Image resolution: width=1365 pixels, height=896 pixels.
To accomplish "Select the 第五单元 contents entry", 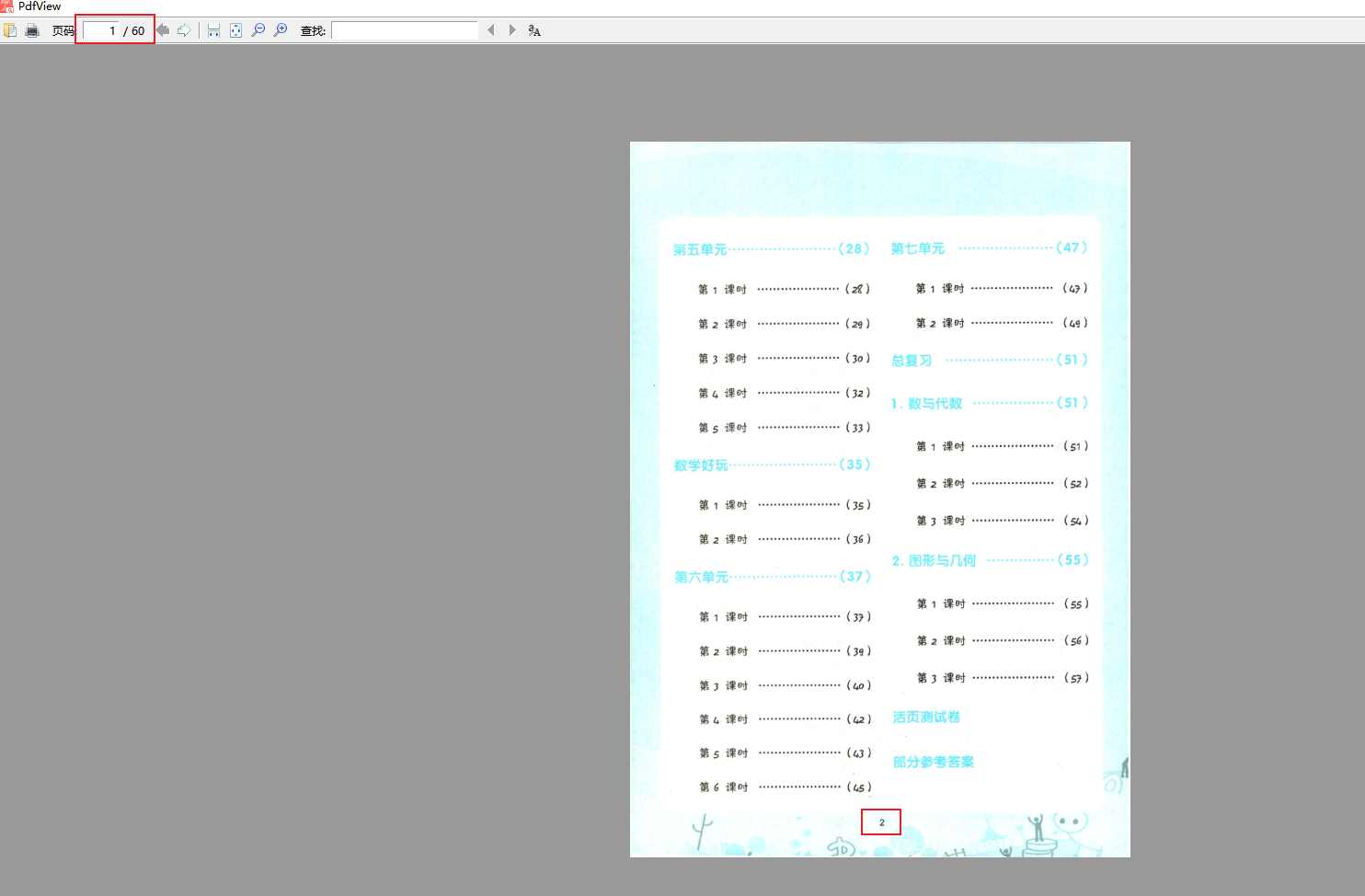I will (699, 247).
